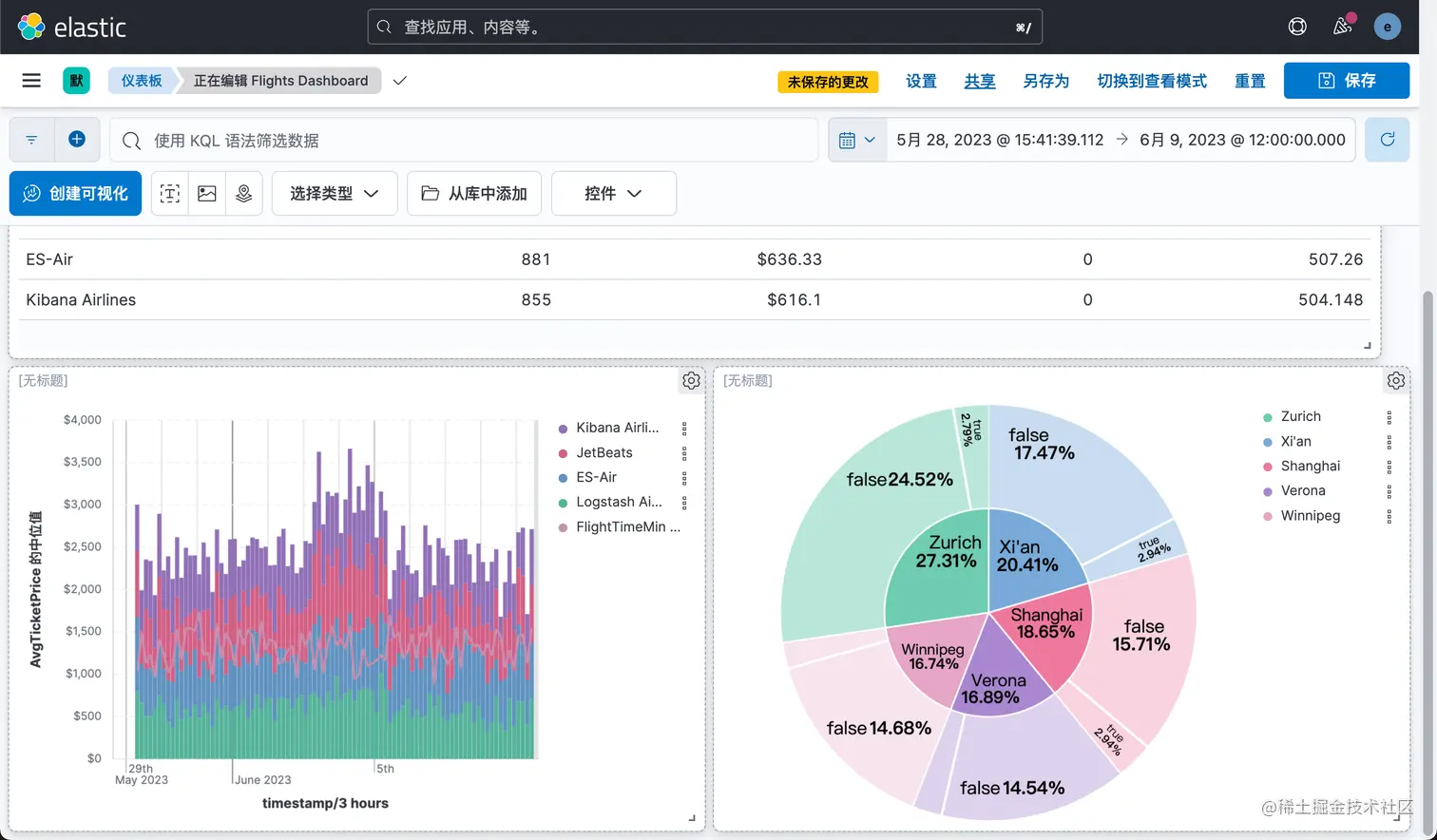Open pie chart panel settings gear

(x=1395, y=381)
